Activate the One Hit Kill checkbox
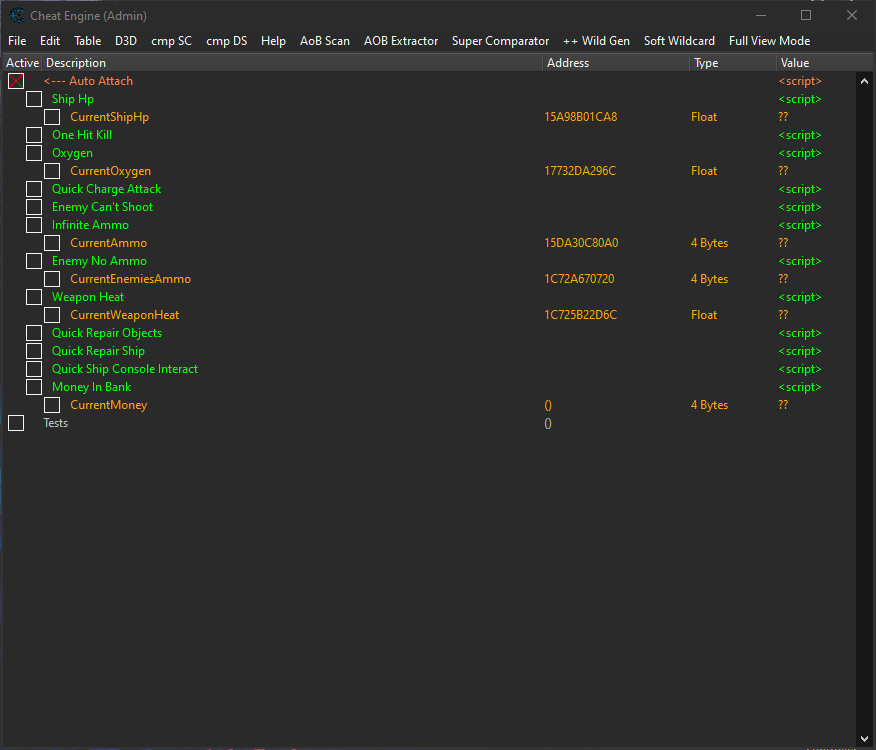Screen dimensions: 876x750 click(34, 135)
